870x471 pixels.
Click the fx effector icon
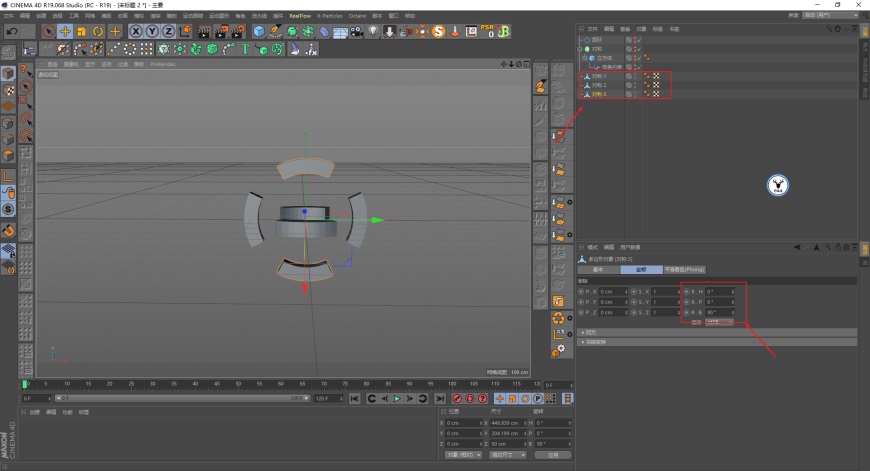pyautogui.click(x=311, y=49)
